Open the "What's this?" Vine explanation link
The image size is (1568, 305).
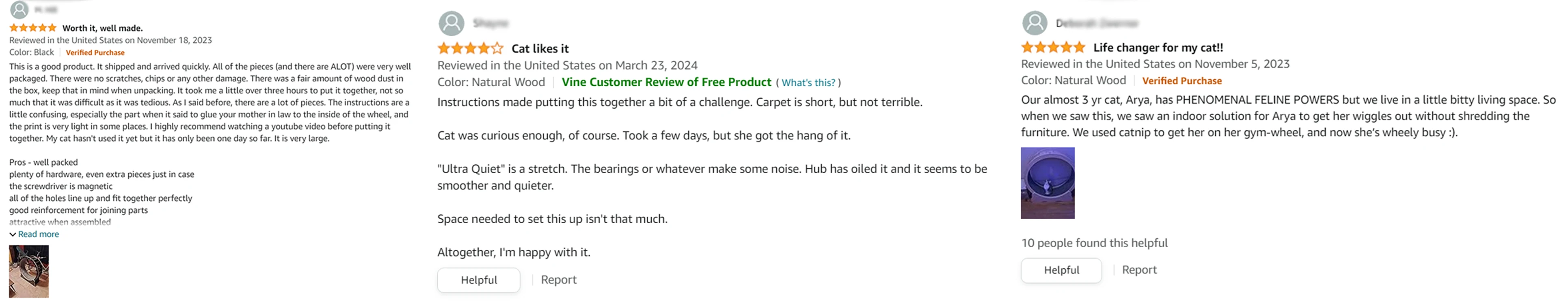(808, 83)
